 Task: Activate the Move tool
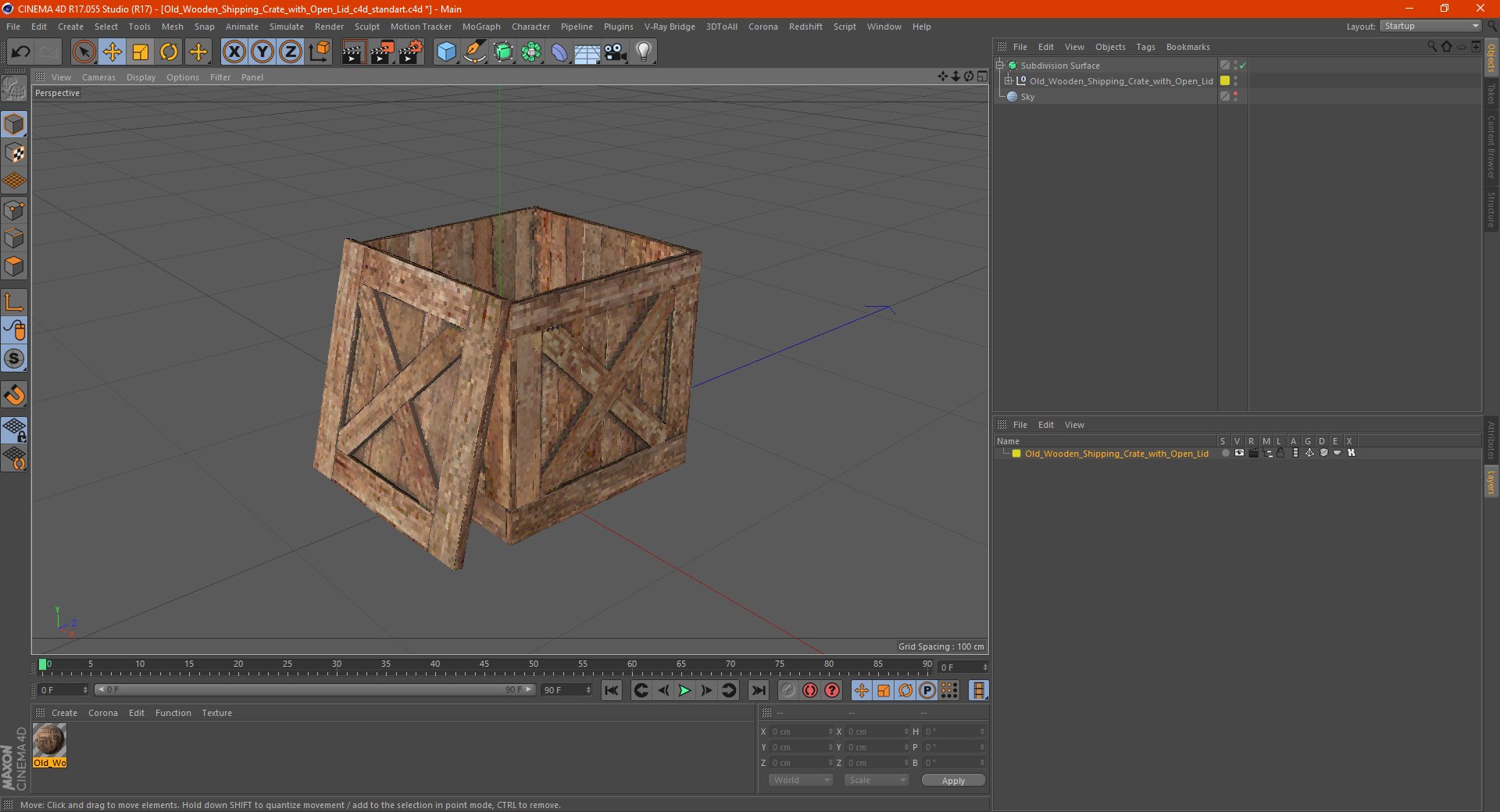coord(112,52)
